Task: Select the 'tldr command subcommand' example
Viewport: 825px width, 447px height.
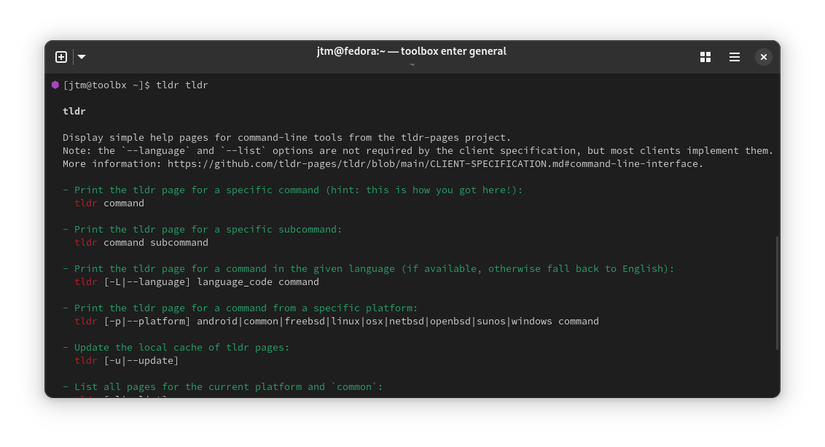Action: coord(141,242)
